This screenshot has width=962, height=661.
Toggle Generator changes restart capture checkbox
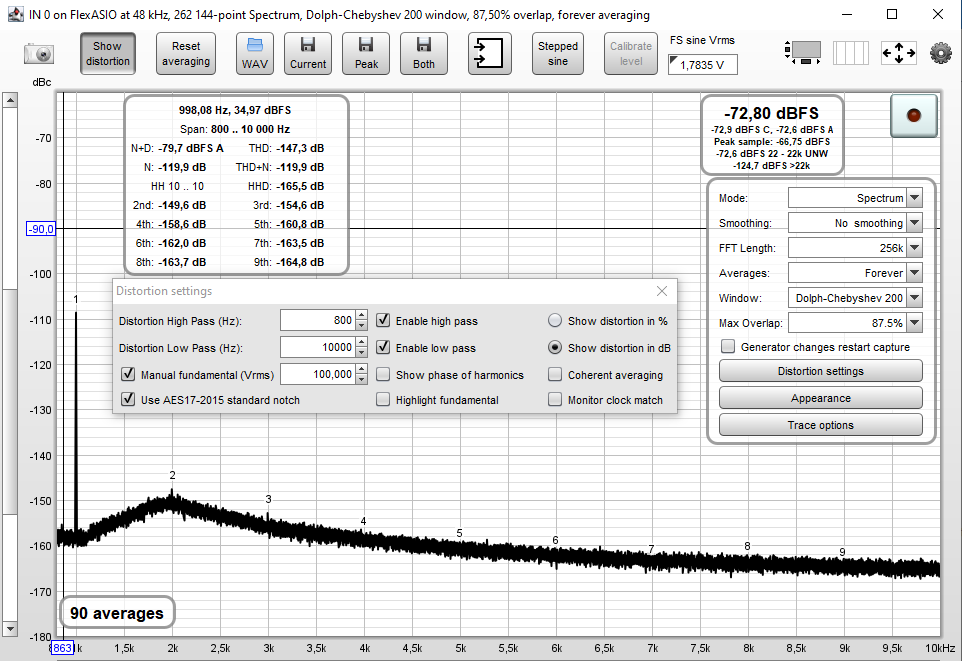pyautogui.click(x=728, y=347)
